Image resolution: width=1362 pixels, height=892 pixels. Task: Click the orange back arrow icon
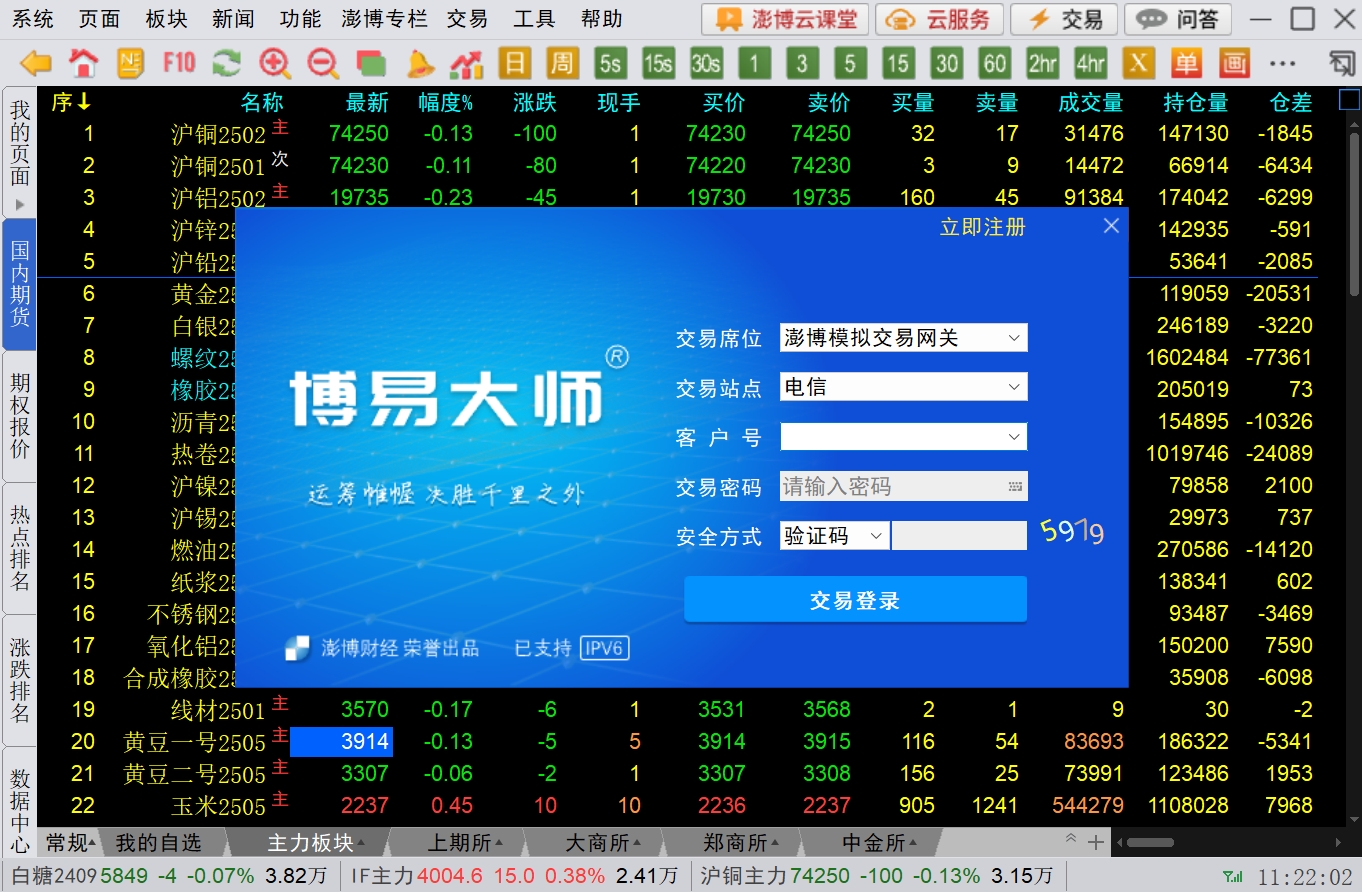click(x=36, y=64)
